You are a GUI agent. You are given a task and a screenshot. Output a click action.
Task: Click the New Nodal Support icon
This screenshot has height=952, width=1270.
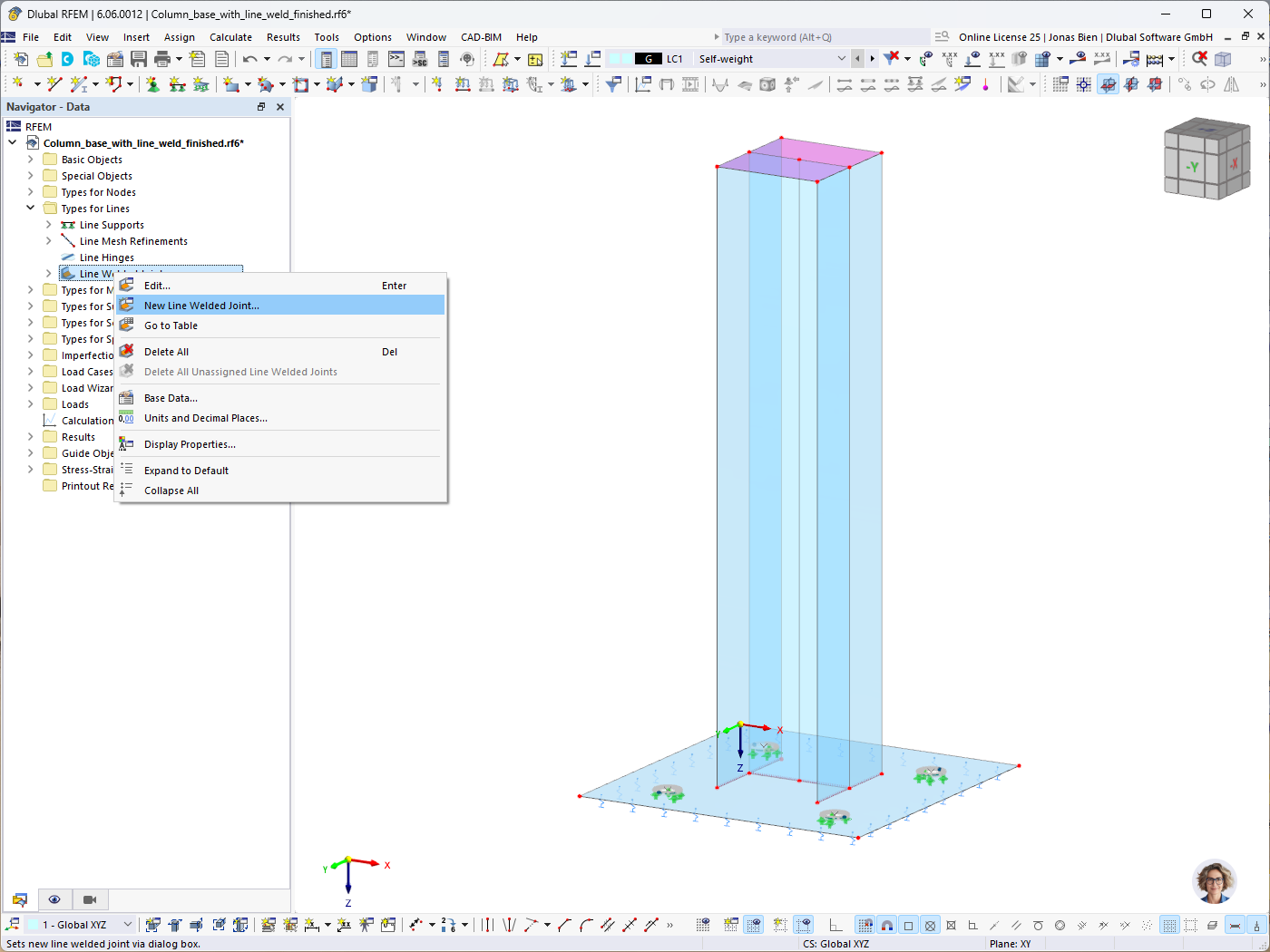[152, 83]
